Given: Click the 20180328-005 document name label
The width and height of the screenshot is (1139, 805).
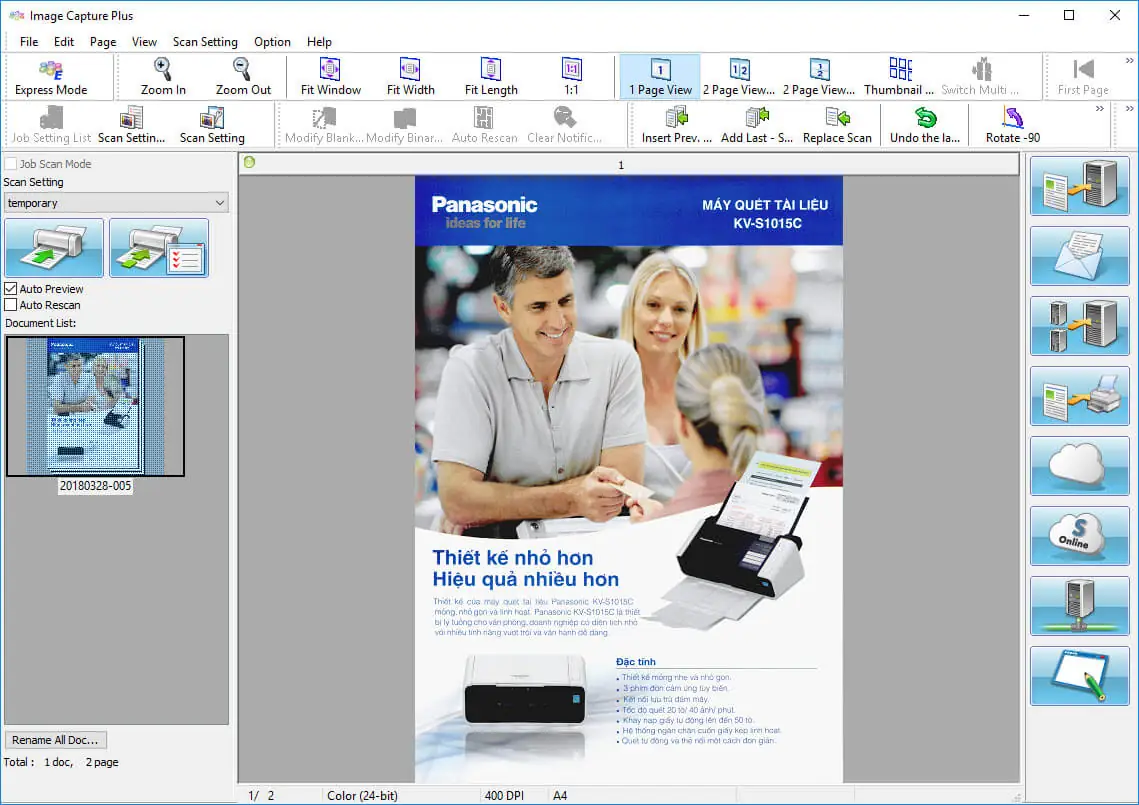Looking at the screenshot, I should pos(95,485).
